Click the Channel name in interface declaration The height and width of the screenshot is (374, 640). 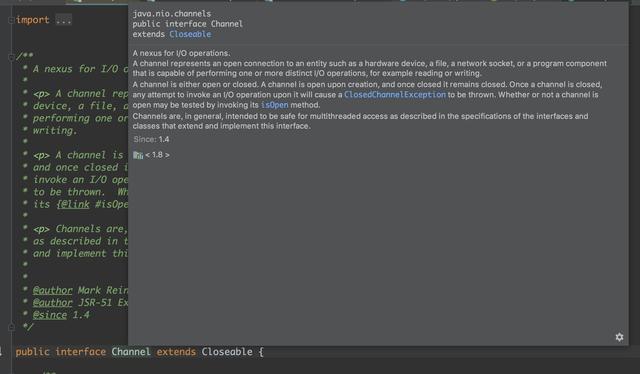(x=131, y=352)
